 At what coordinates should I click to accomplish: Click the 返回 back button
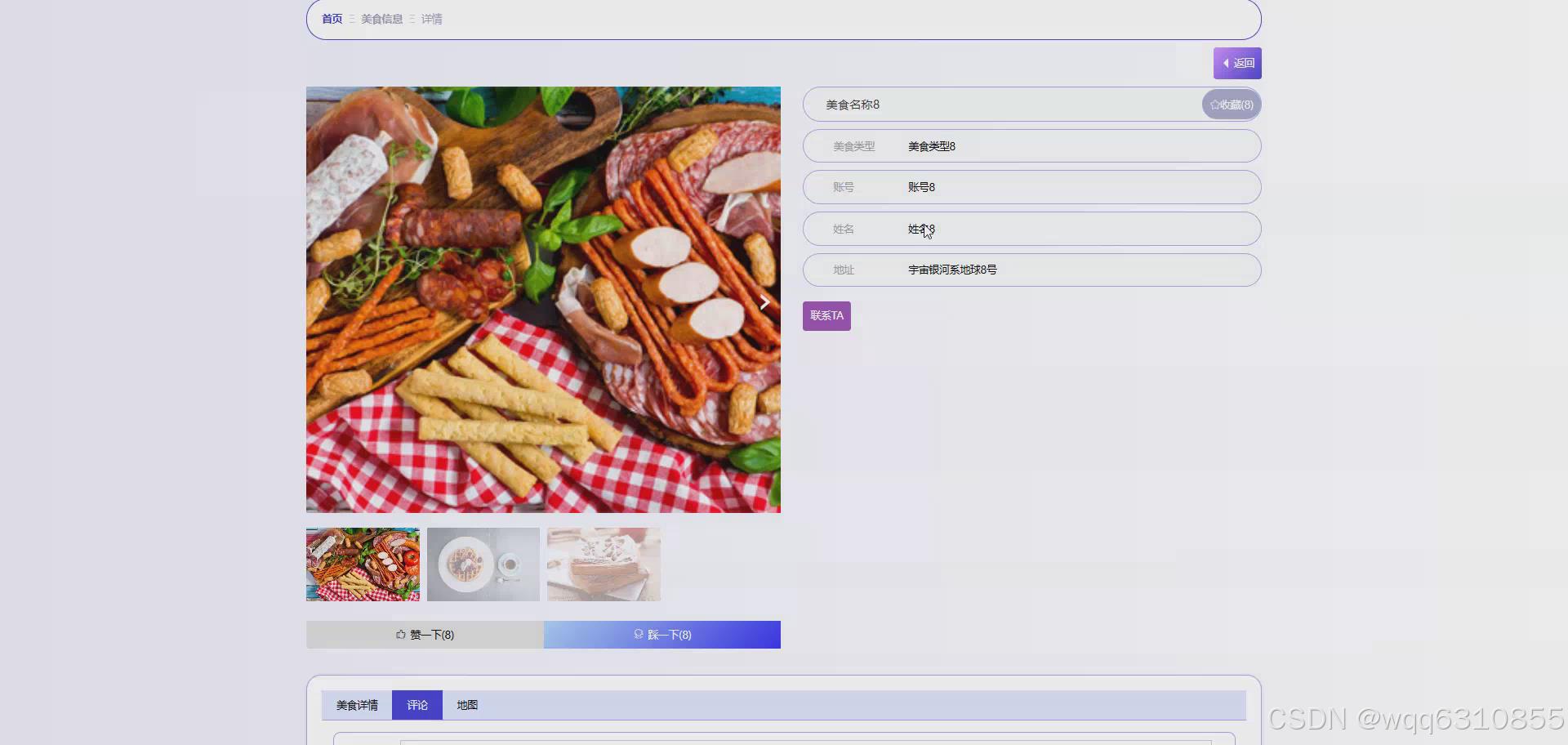pos(1237,63)
